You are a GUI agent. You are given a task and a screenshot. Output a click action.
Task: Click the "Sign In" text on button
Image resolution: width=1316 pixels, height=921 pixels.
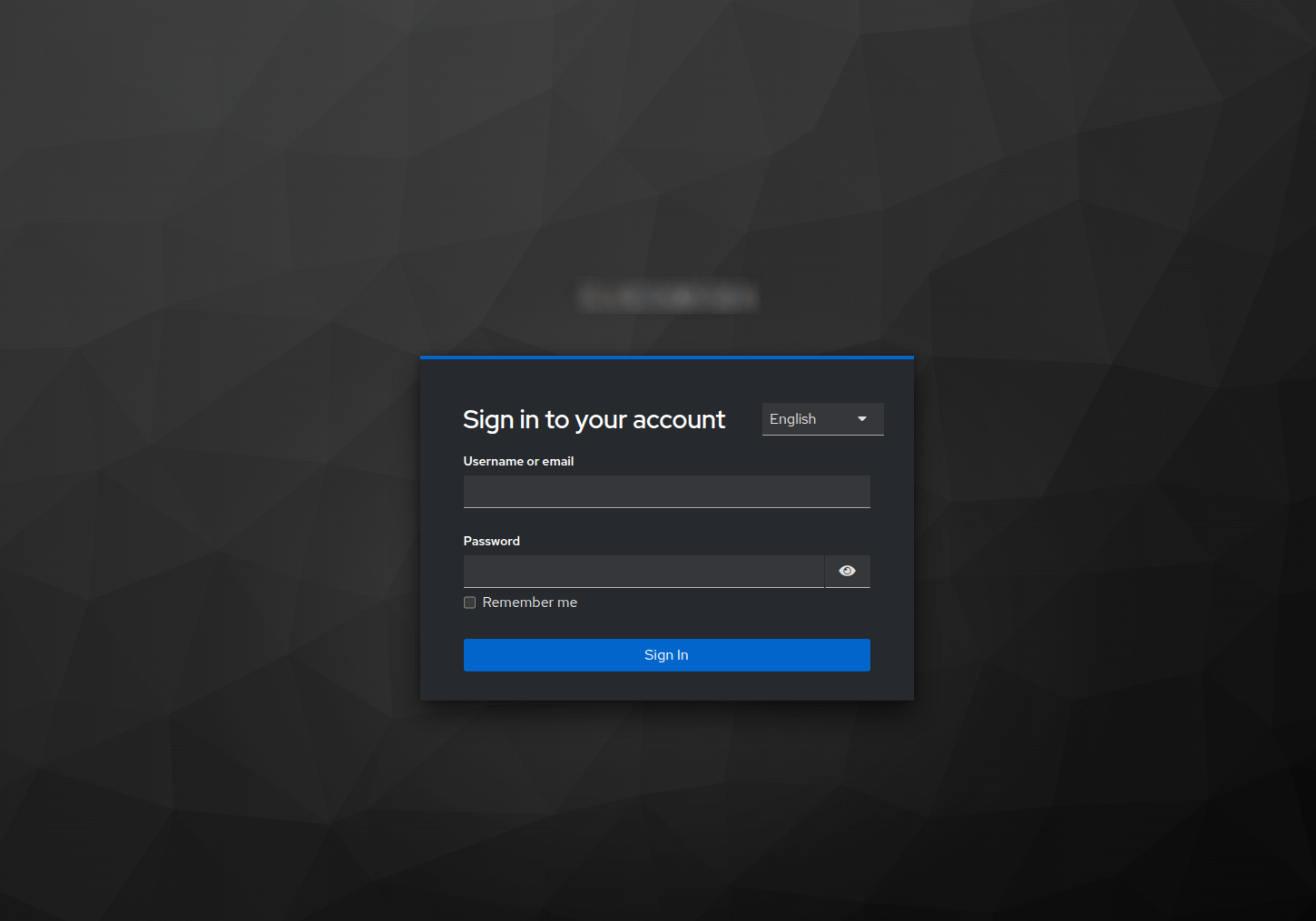point(666,655)
